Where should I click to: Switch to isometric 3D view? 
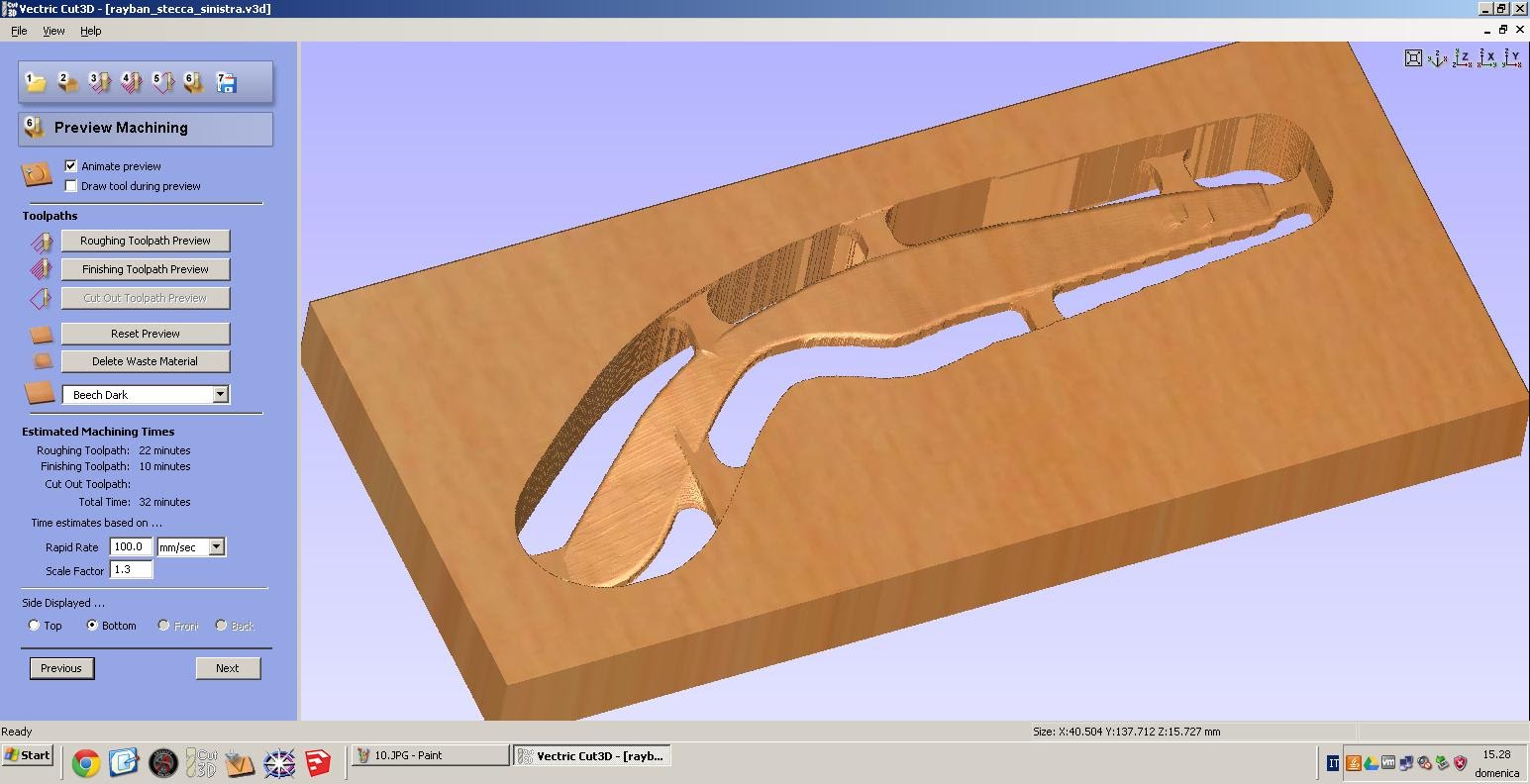[x=1438, y=58]
